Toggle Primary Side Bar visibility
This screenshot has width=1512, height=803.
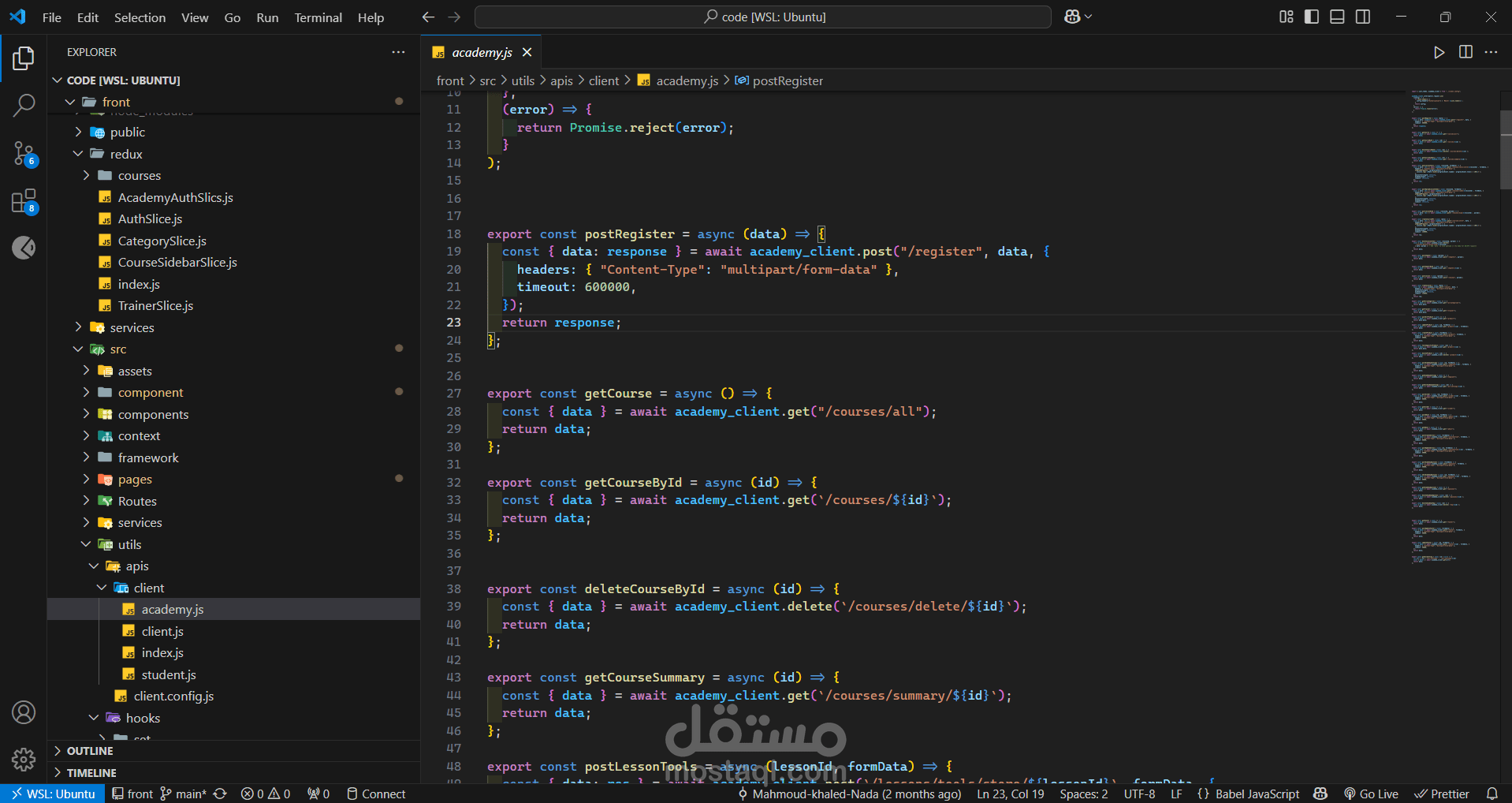1312,17
